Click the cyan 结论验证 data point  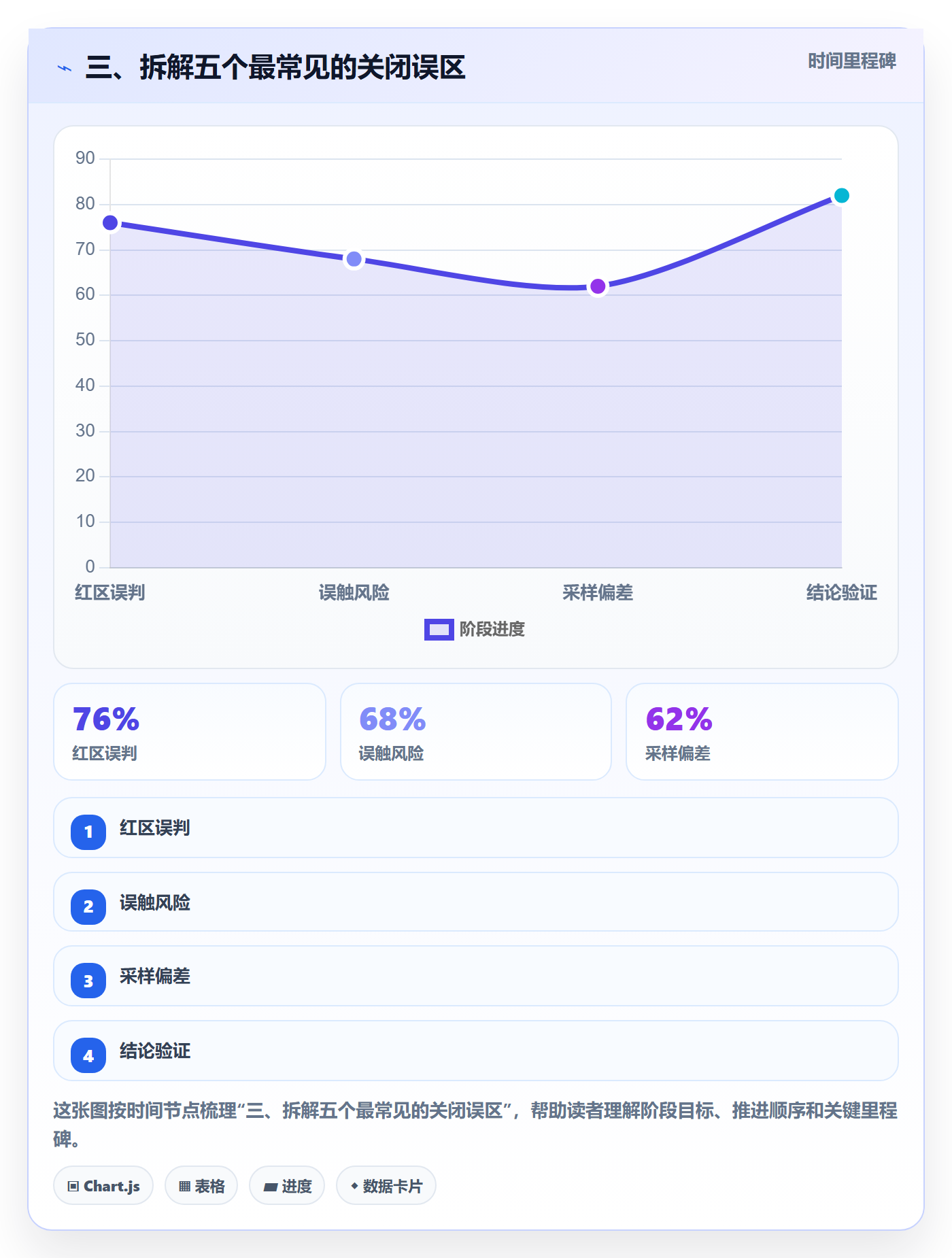pos(841,196)
